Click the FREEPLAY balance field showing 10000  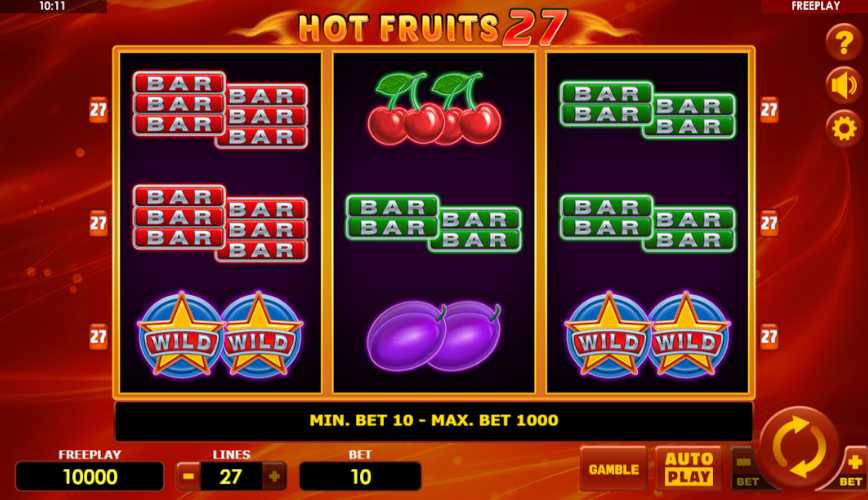pos(90,476)
